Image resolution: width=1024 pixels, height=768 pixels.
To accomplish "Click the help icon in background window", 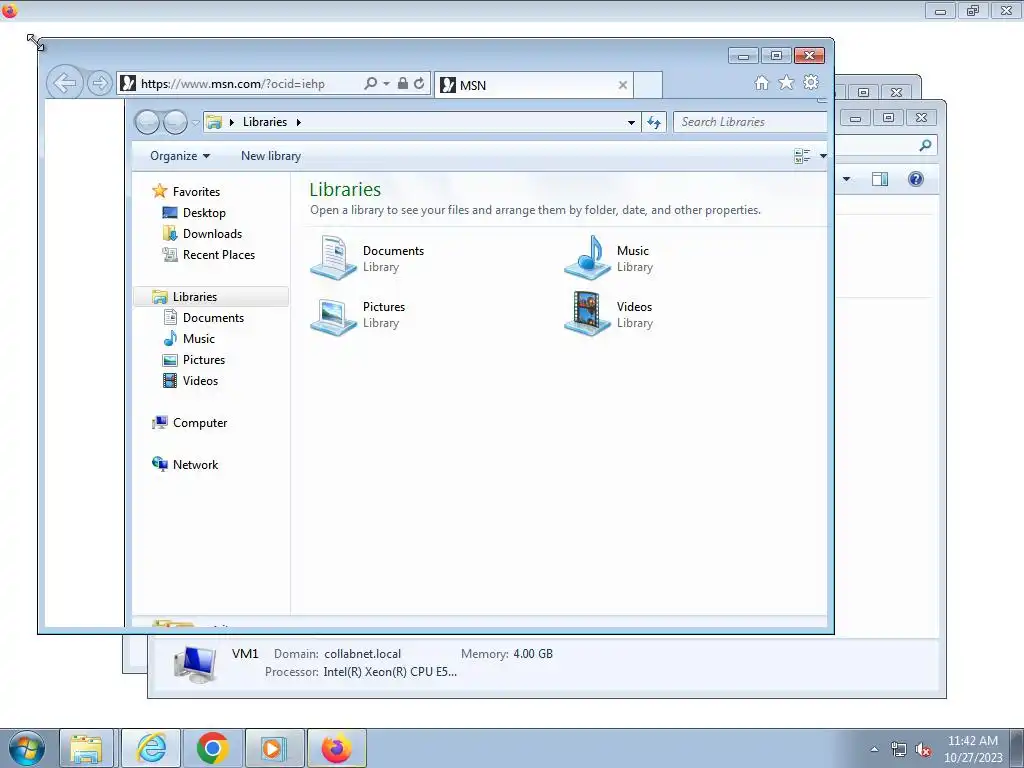I will click(x=916, y=179).
